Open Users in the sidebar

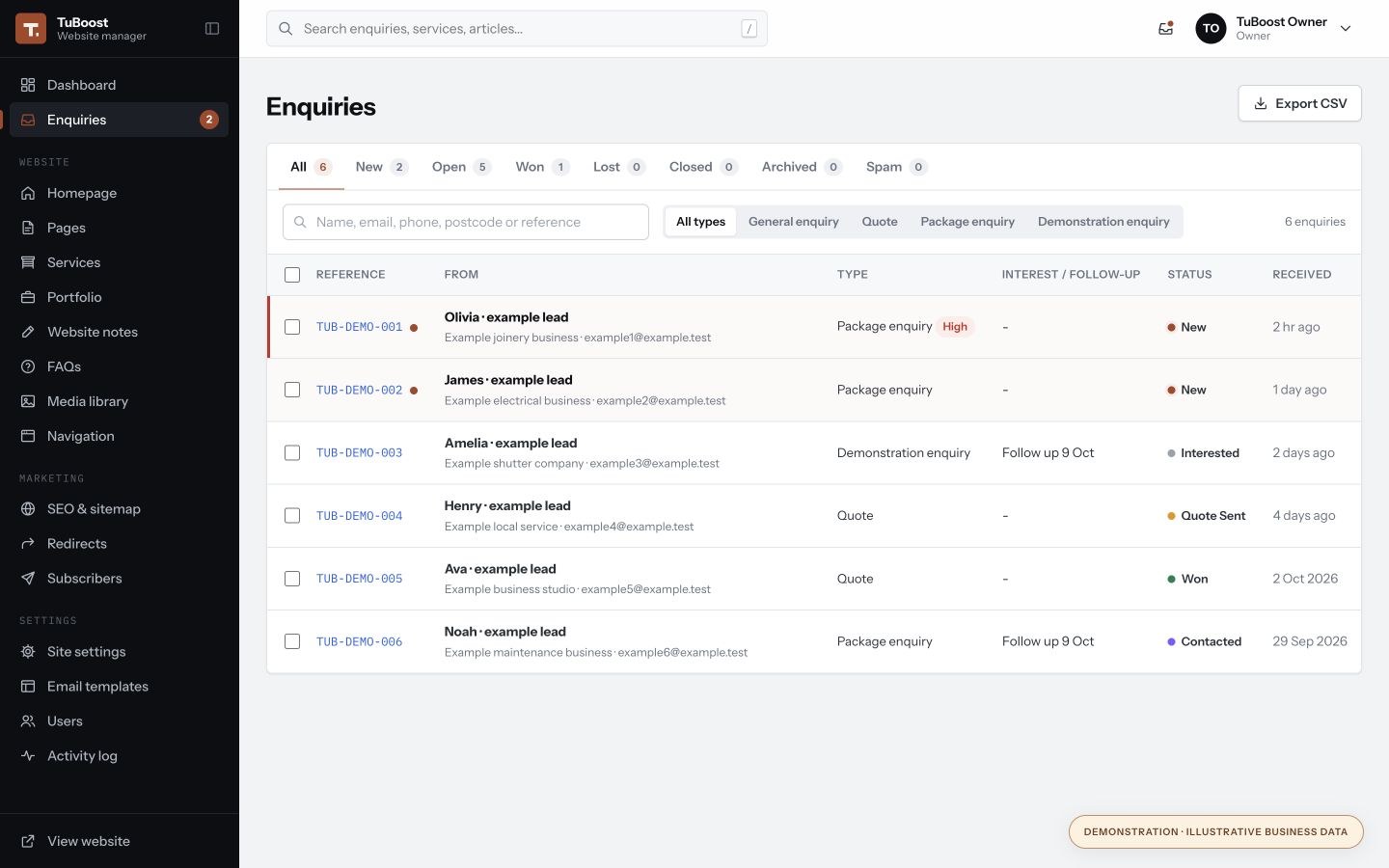click(x=119, y=721)
